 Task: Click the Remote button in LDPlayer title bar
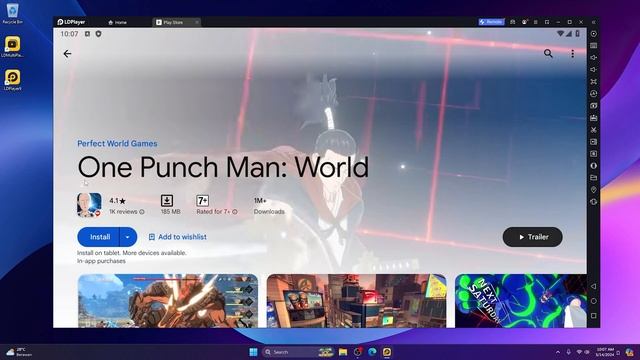click(x=492, y=22)
